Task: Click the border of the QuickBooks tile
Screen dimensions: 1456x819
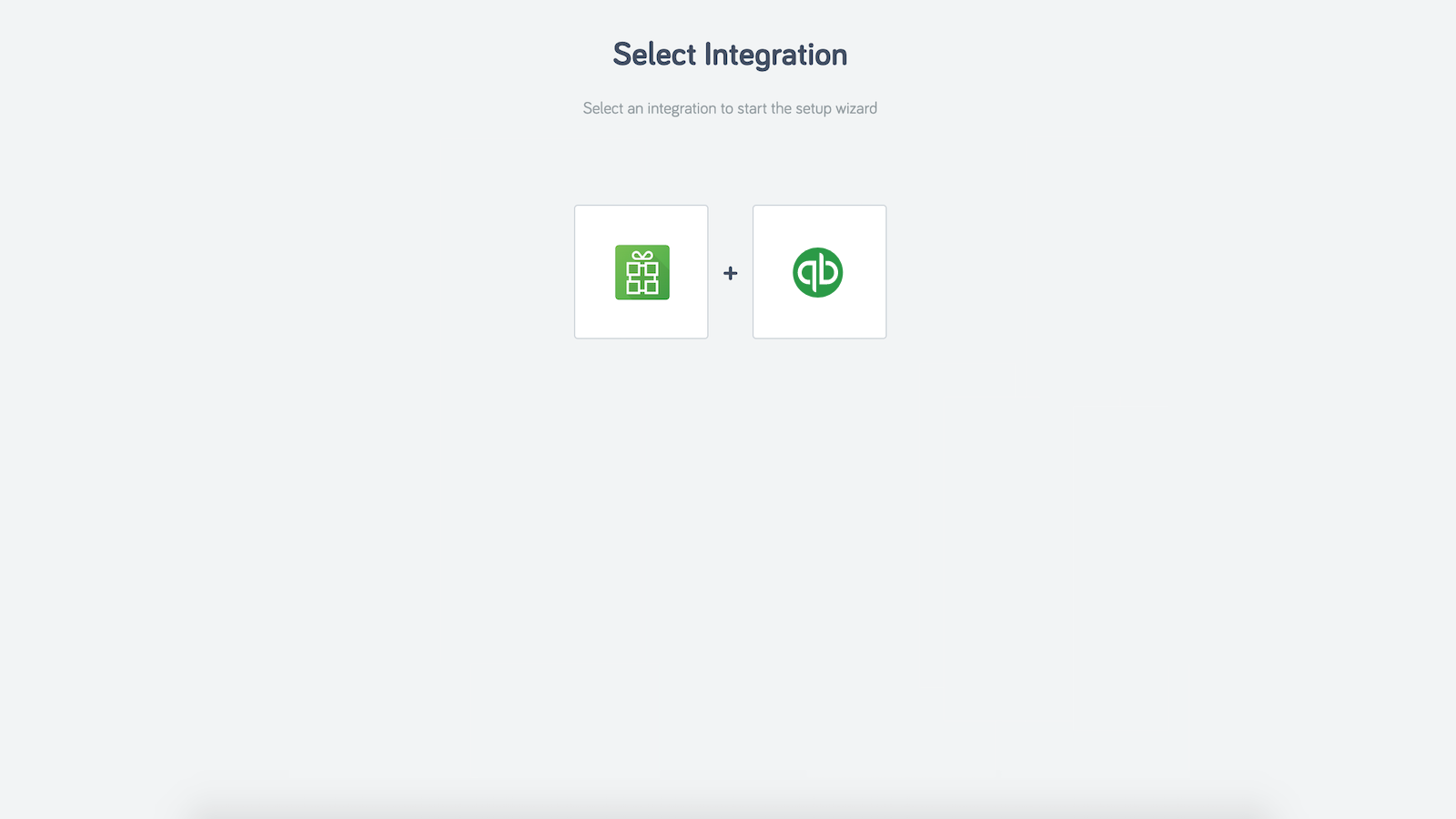Action: [x=817, y=206]
